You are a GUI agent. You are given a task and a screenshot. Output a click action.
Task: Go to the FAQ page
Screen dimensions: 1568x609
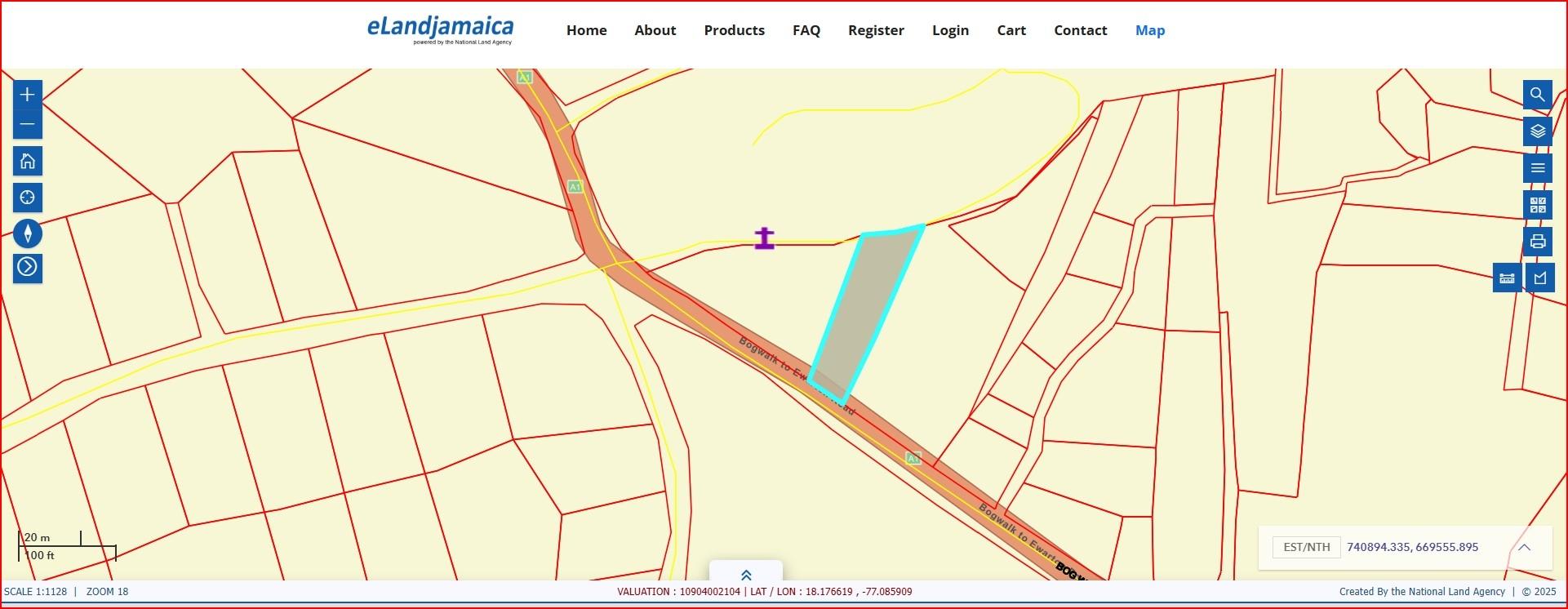pos(806,30)
